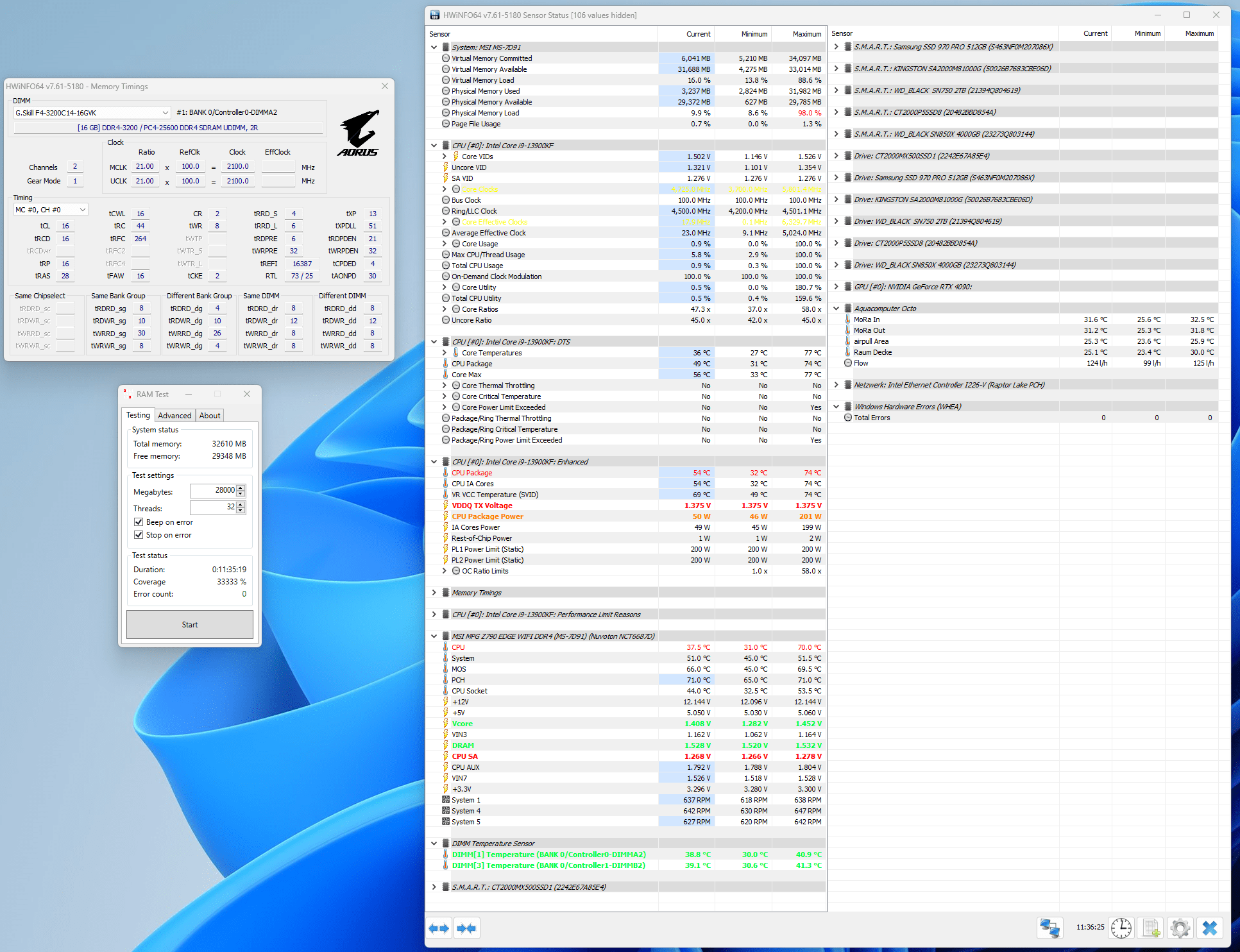
Task: Increase Megabytes value with up arrow
Action: coord(241,488)
